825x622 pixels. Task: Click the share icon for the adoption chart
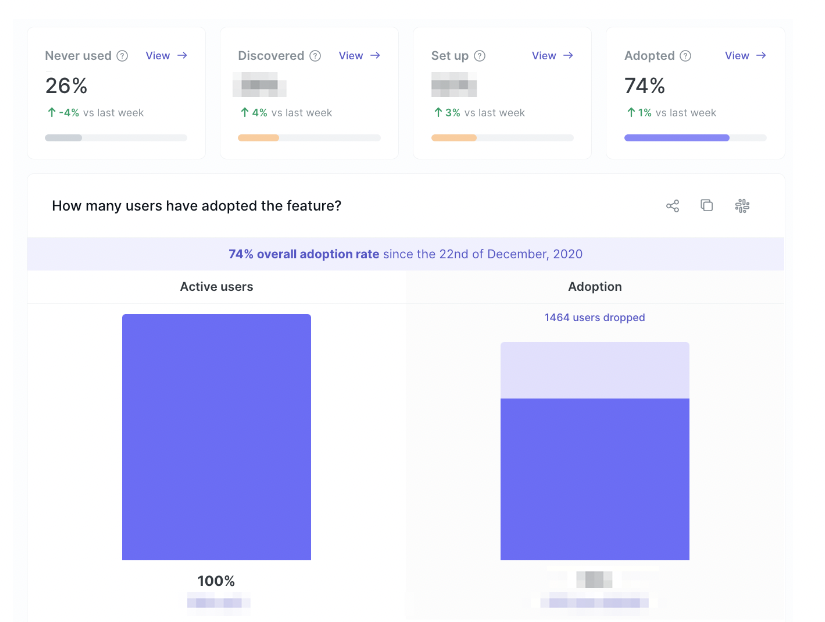672,206
